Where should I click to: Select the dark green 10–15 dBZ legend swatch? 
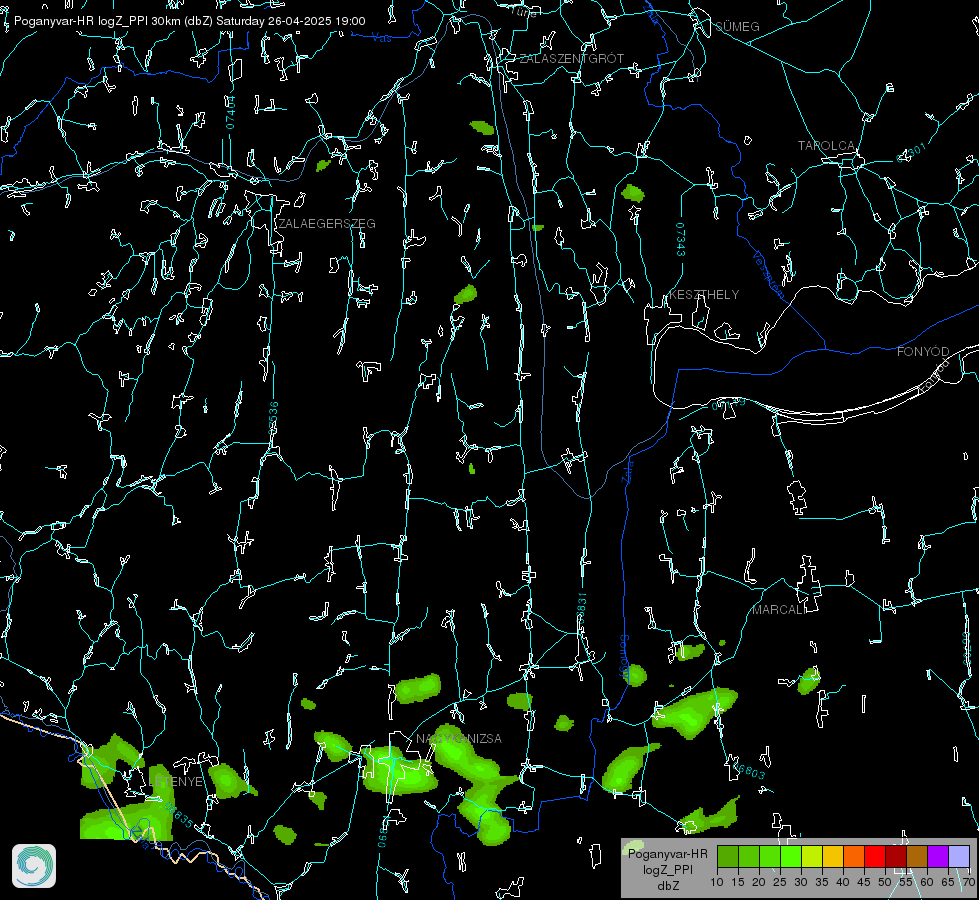728,856
